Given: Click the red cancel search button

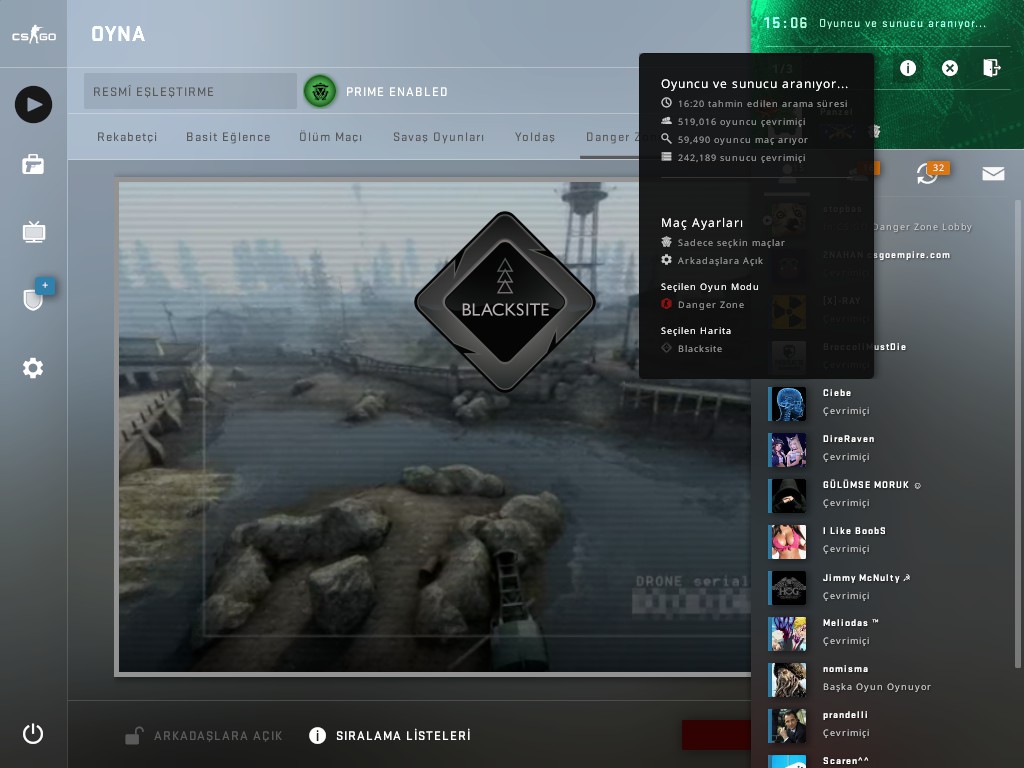Looking at the screenshot, I should point(716,735).
